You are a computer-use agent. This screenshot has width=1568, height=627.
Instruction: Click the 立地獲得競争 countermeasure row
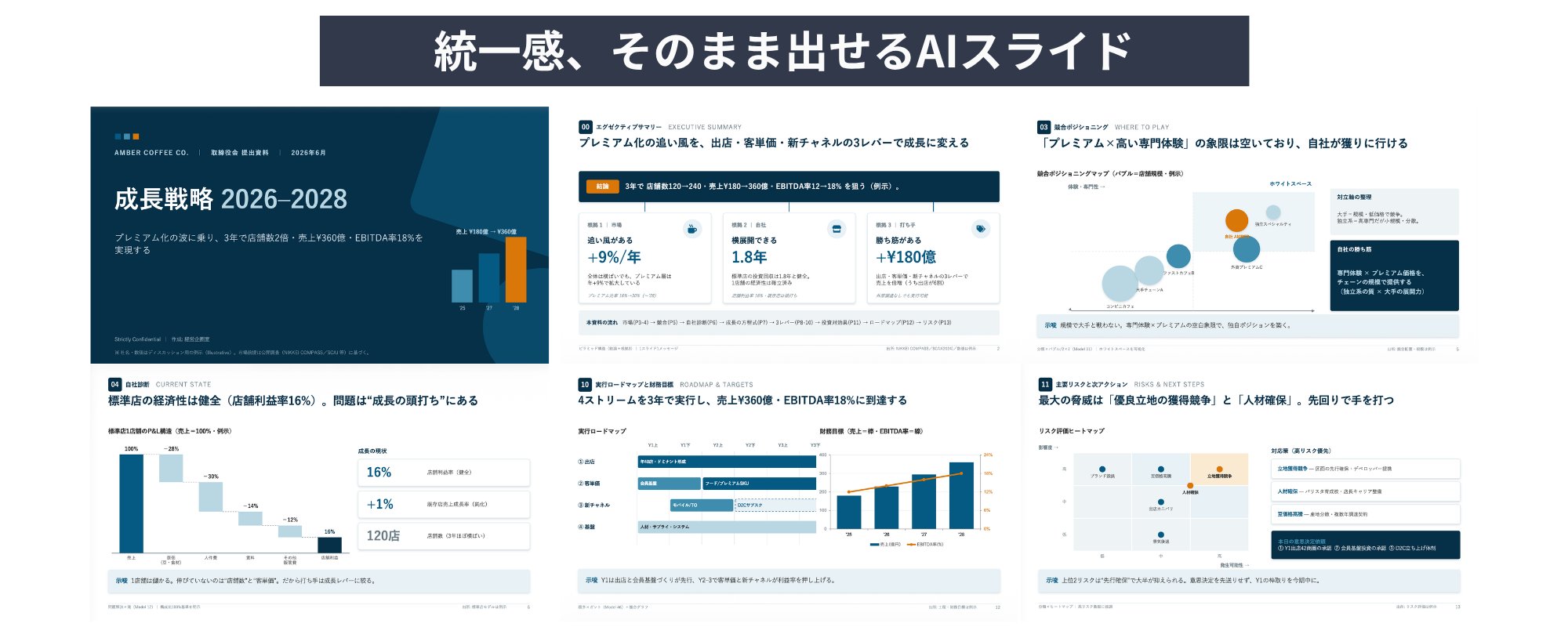[x=1365, y=469]
